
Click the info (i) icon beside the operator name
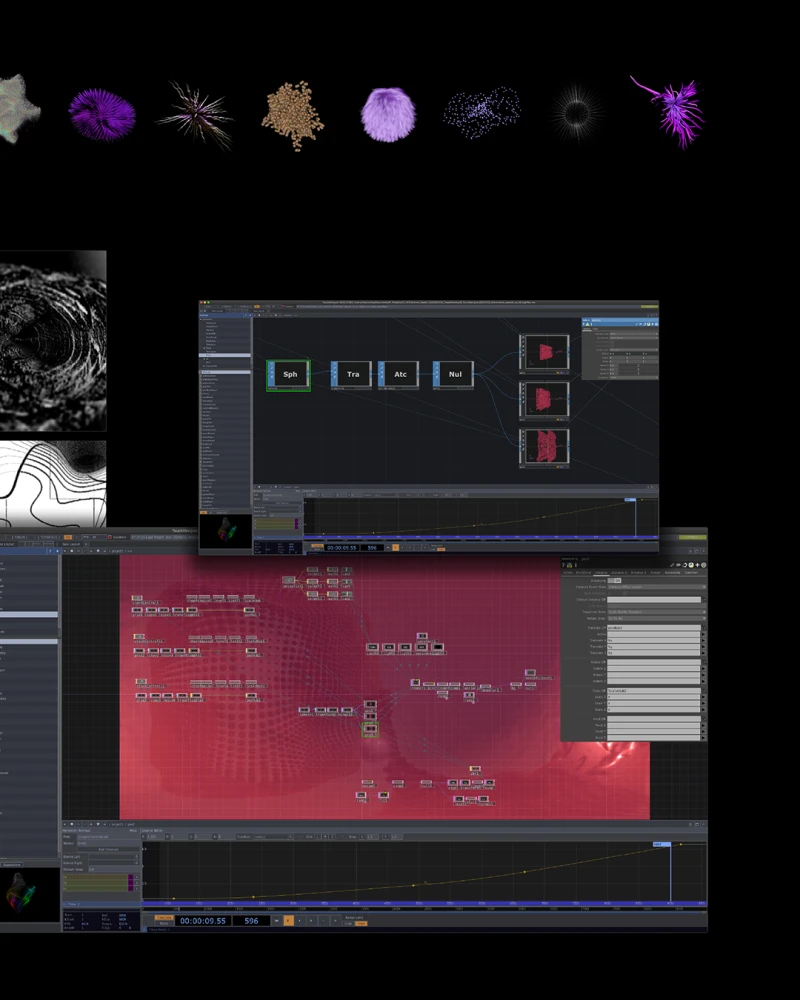(575, 565)
